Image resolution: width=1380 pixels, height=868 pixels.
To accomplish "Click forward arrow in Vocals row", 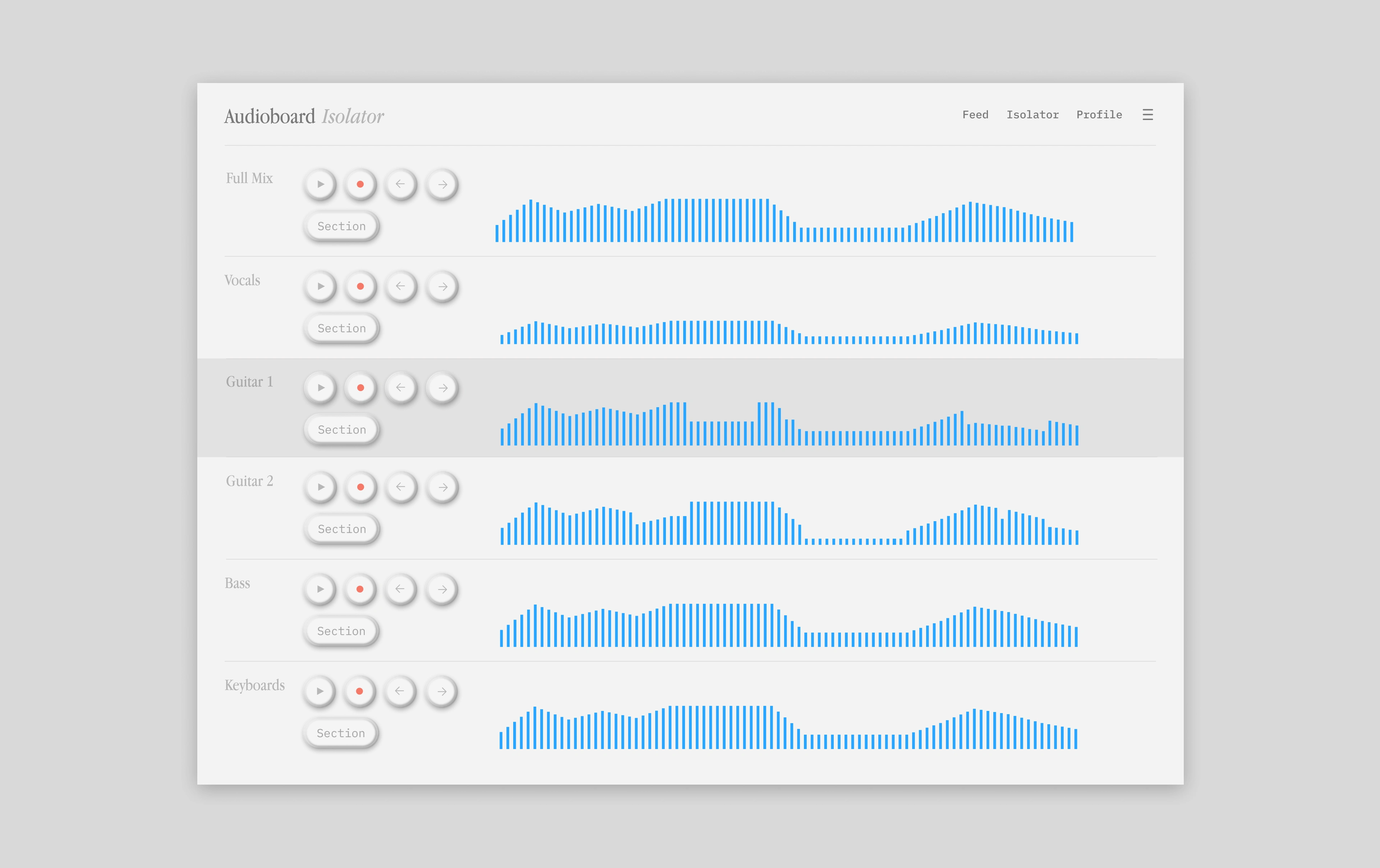I will pyautogui.click(x=442, y=286).
